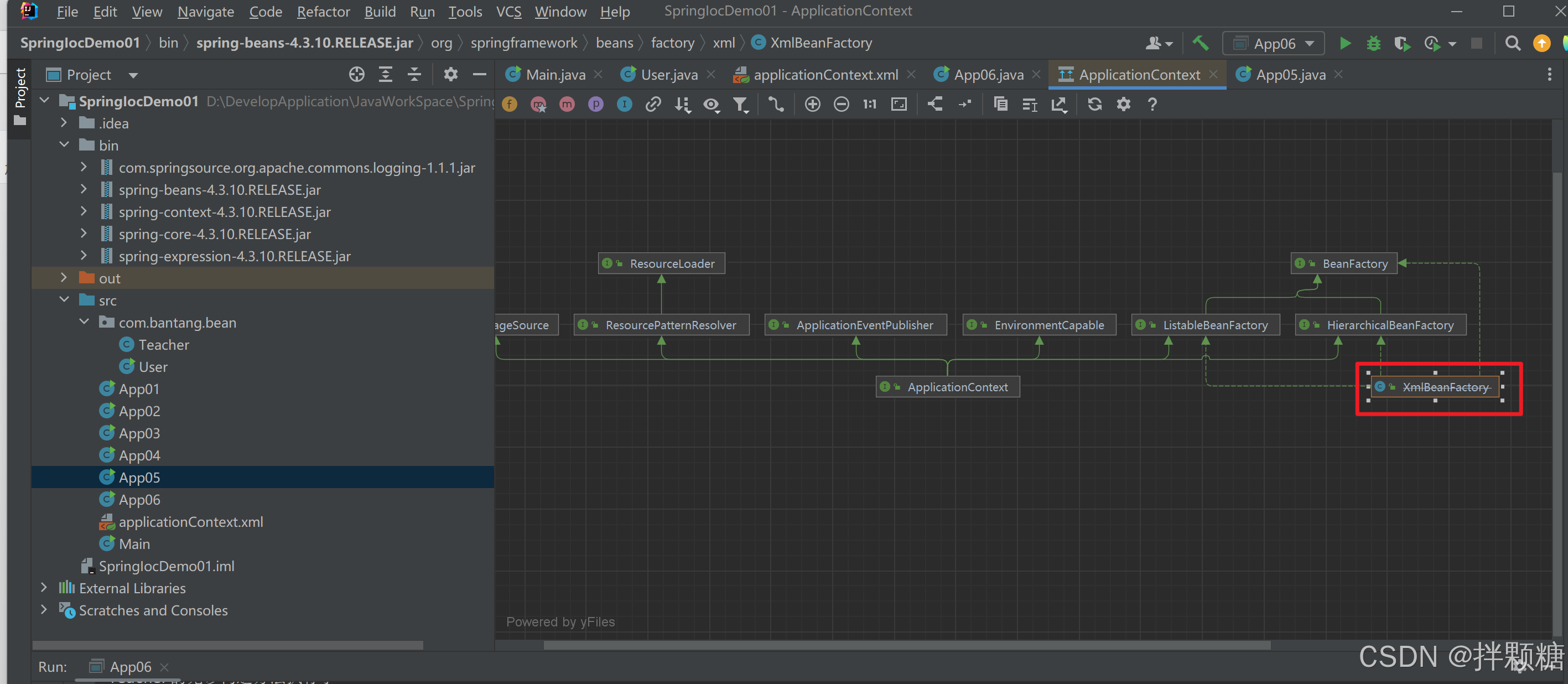Click the fit content icon
The height and width of the screenshot is (684, 1568).
tap(899, 104)
